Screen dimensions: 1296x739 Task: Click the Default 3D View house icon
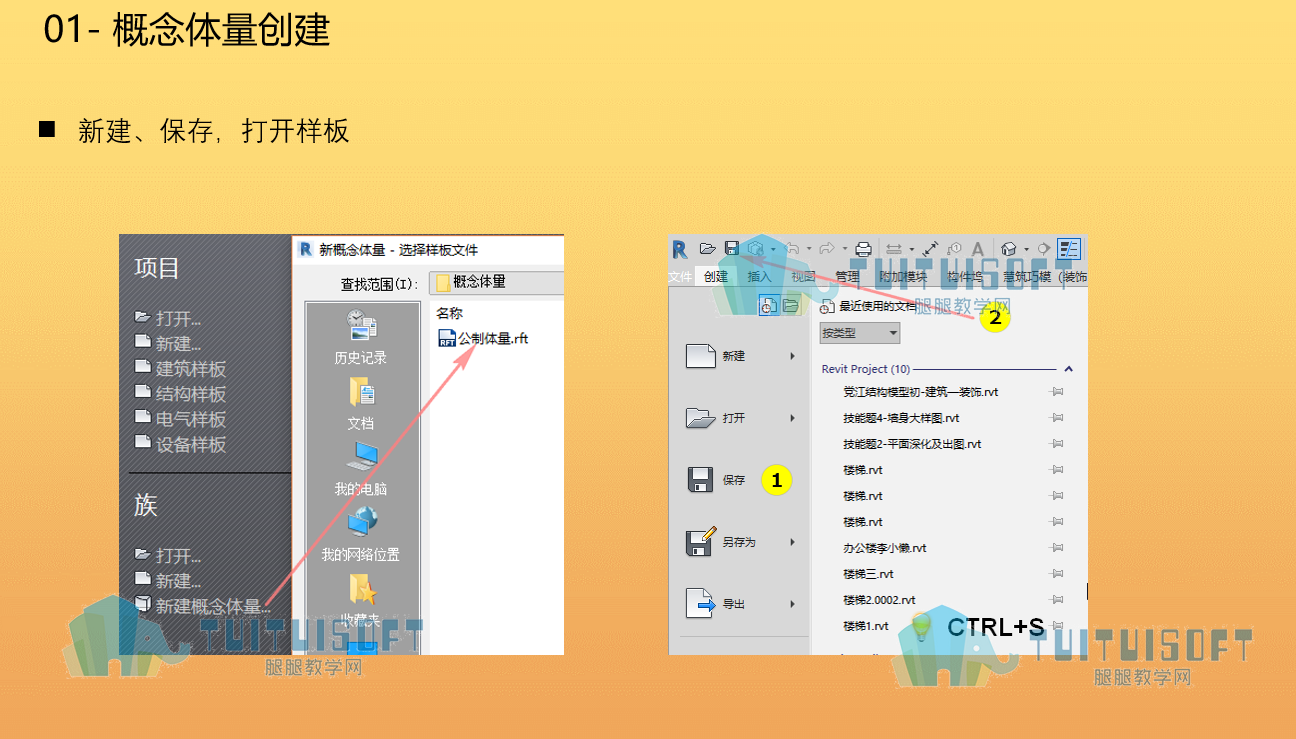click(1008, 249)
